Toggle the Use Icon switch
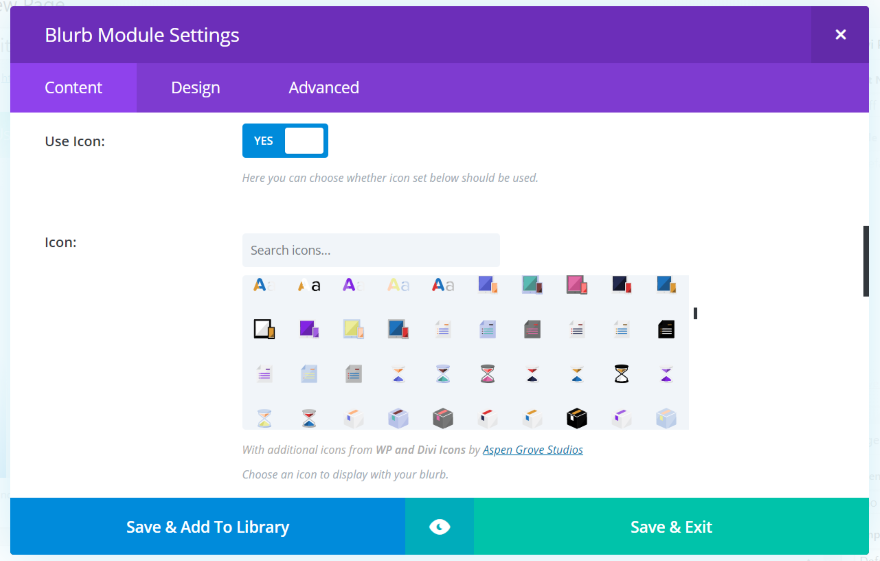880x561 pixels. click(285, 141)
